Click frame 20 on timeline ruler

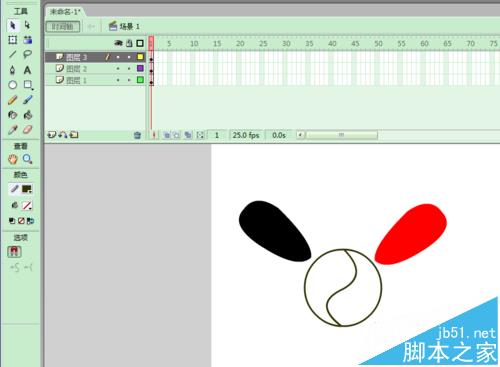[240, 44]
